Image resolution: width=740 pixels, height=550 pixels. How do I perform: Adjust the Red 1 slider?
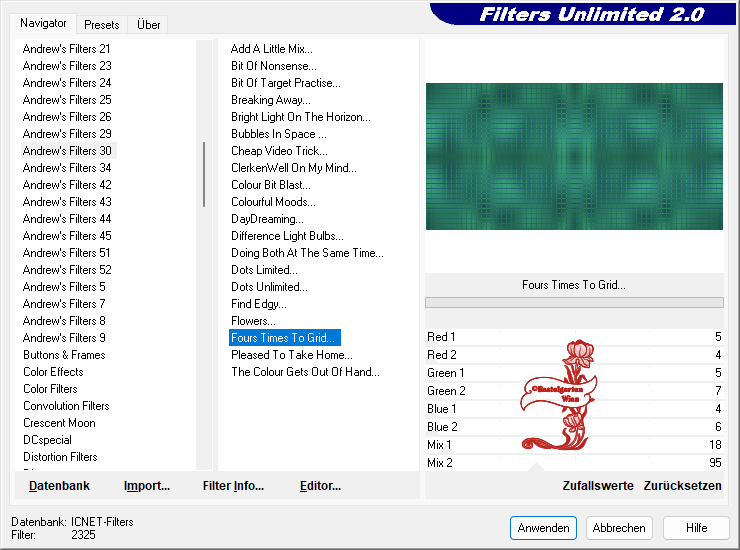point(574,337)
